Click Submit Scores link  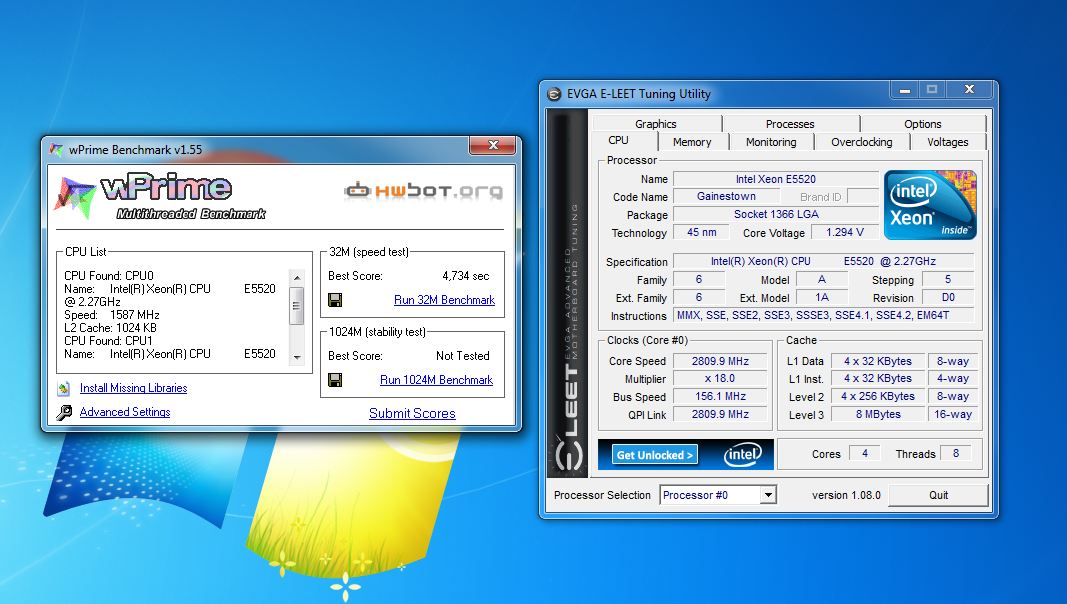tap(412, 413)
